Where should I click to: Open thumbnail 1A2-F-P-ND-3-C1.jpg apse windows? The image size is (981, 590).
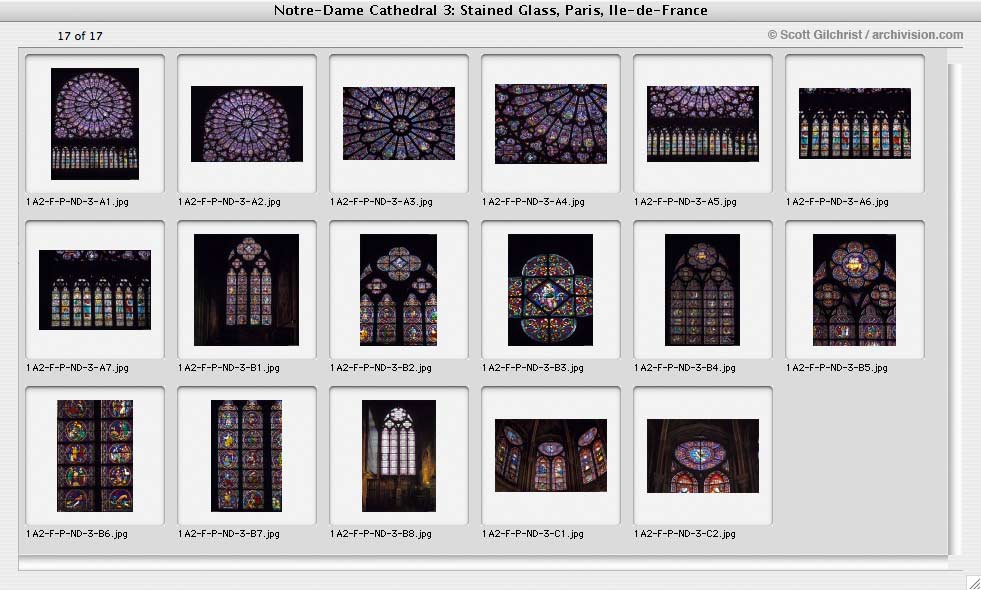pyautogui.click(x=551, y=455)
